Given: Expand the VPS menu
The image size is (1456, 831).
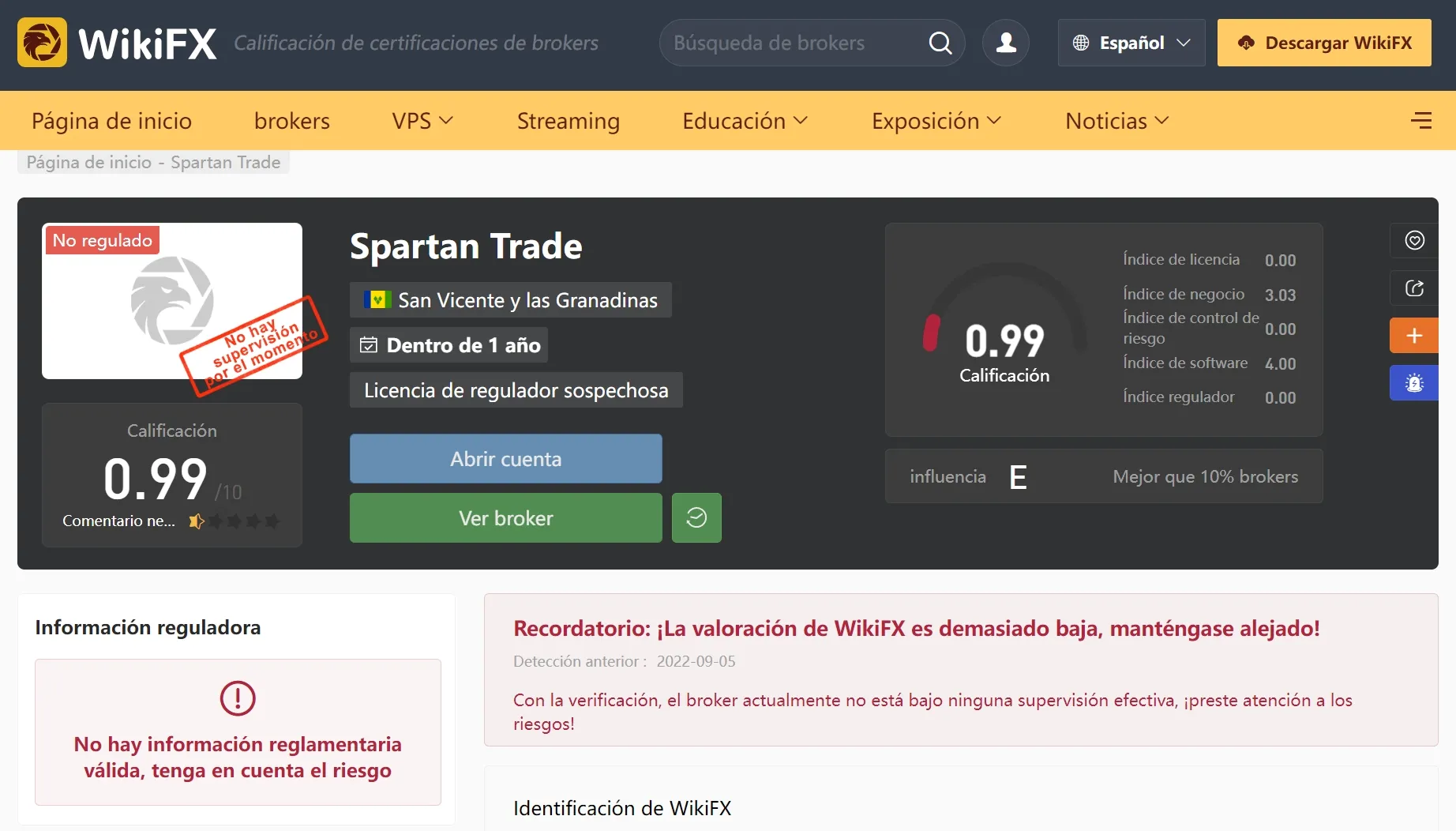Looking at the screenshot, I should pyautogui.click(x=422, y=121).
